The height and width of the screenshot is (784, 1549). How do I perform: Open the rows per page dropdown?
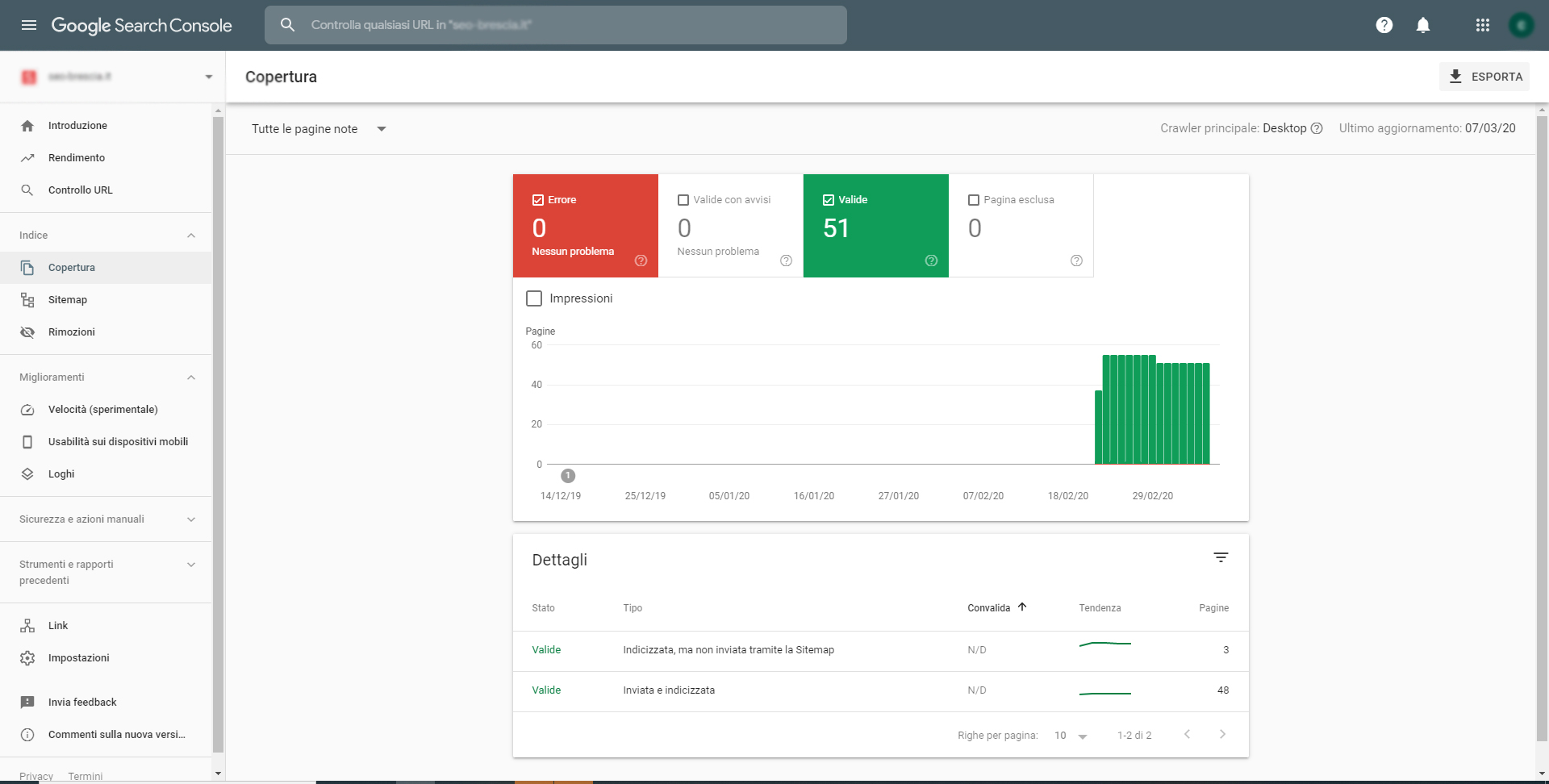click(x=1071, y=736)
